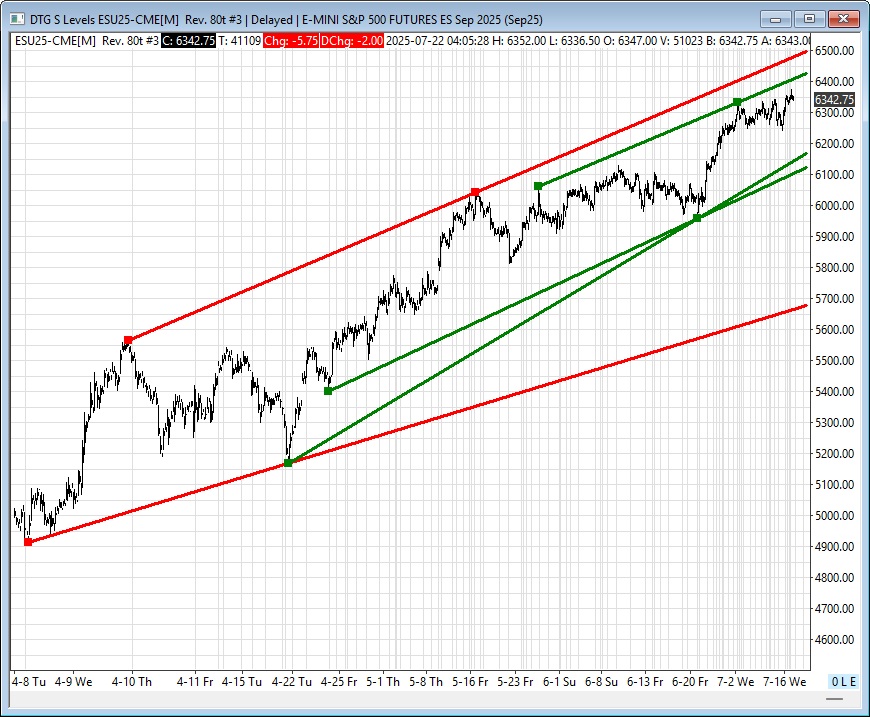870x717 pixels.
Task: Click the 6000.00 price axis label
Action: pyautogui.click(x=834, y=205)
